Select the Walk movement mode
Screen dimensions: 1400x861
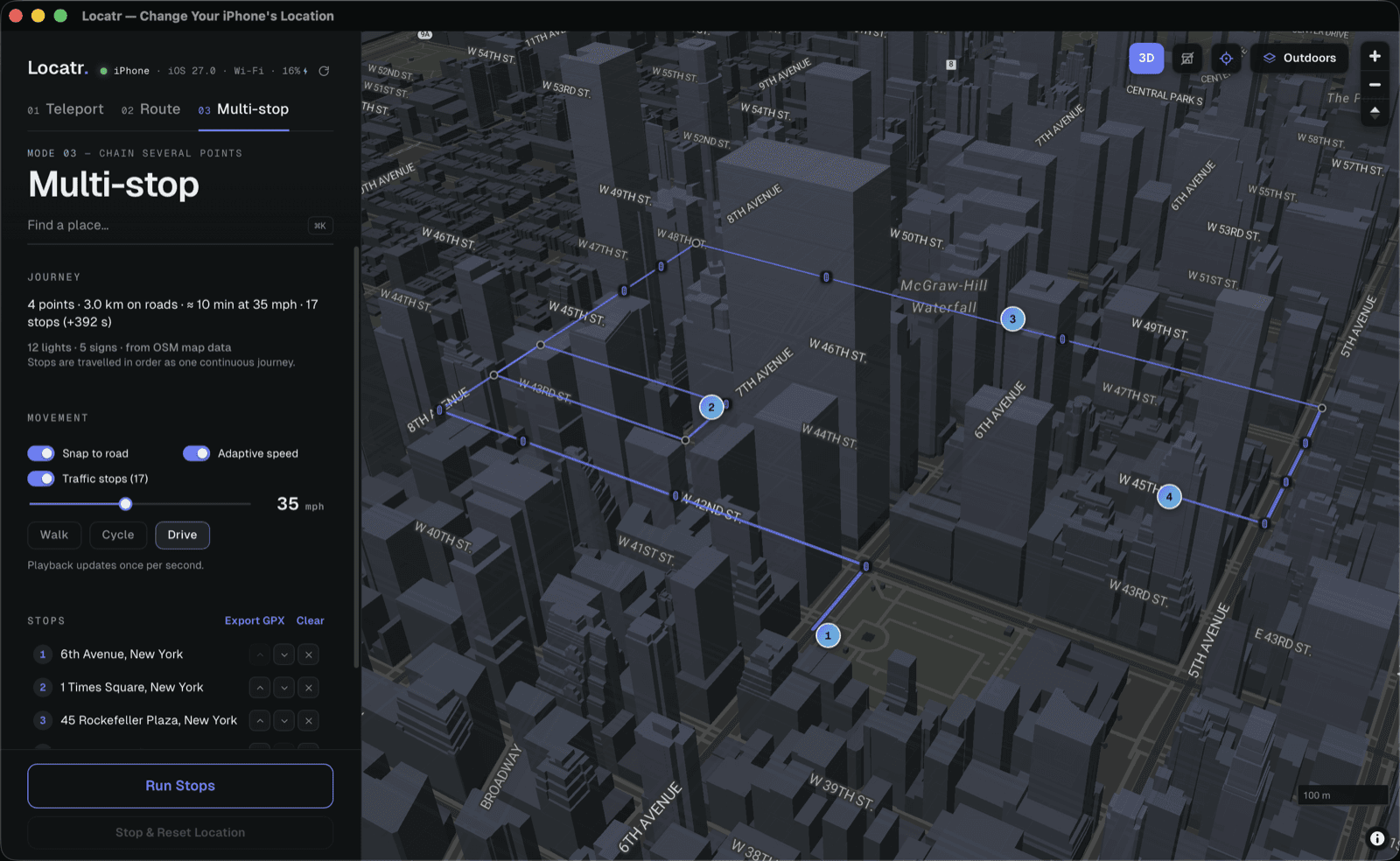tap(54, 535)
